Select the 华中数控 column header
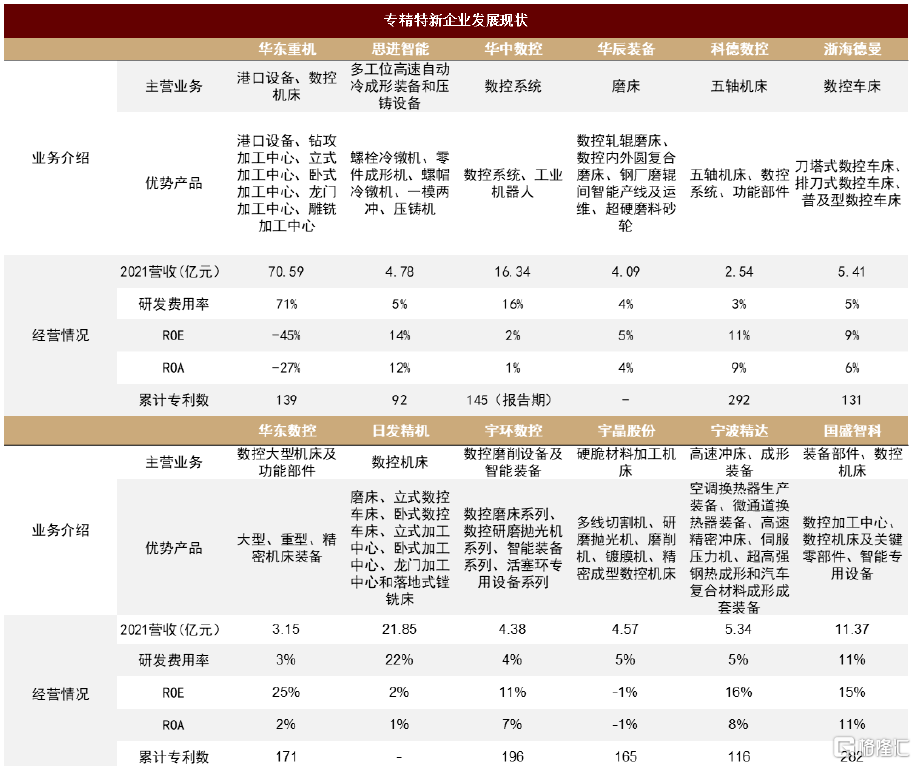This screenshot has height=766, width=916. pos(513,49)
